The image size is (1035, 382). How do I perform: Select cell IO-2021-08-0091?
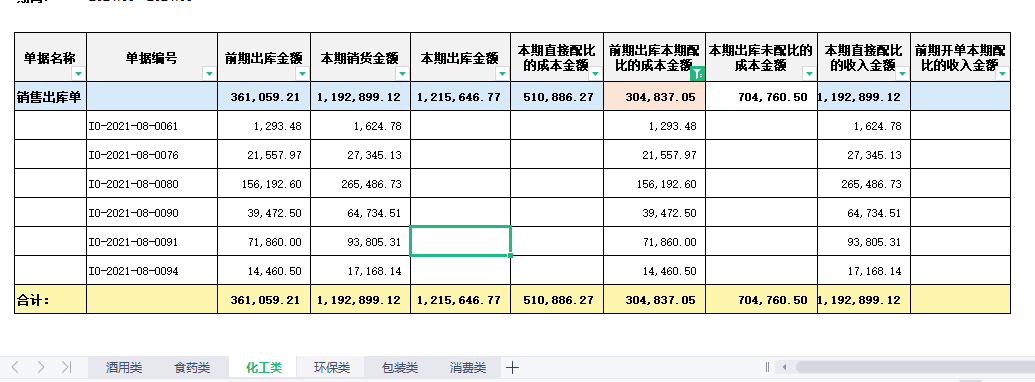[x=152, y=241]
